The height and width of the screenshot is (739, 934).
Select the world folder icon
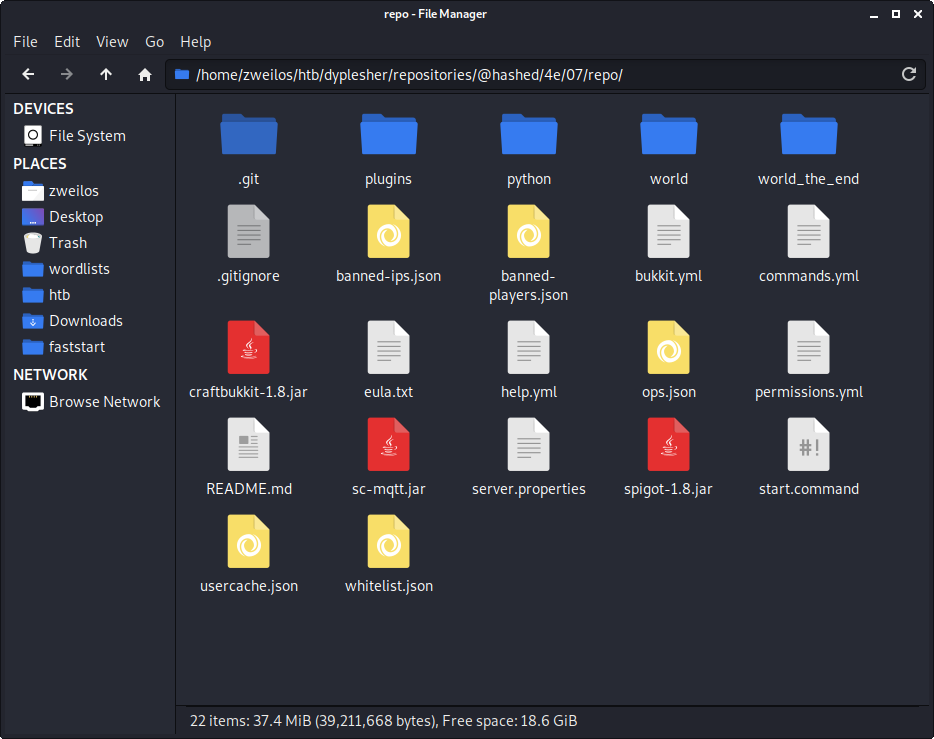669,134
